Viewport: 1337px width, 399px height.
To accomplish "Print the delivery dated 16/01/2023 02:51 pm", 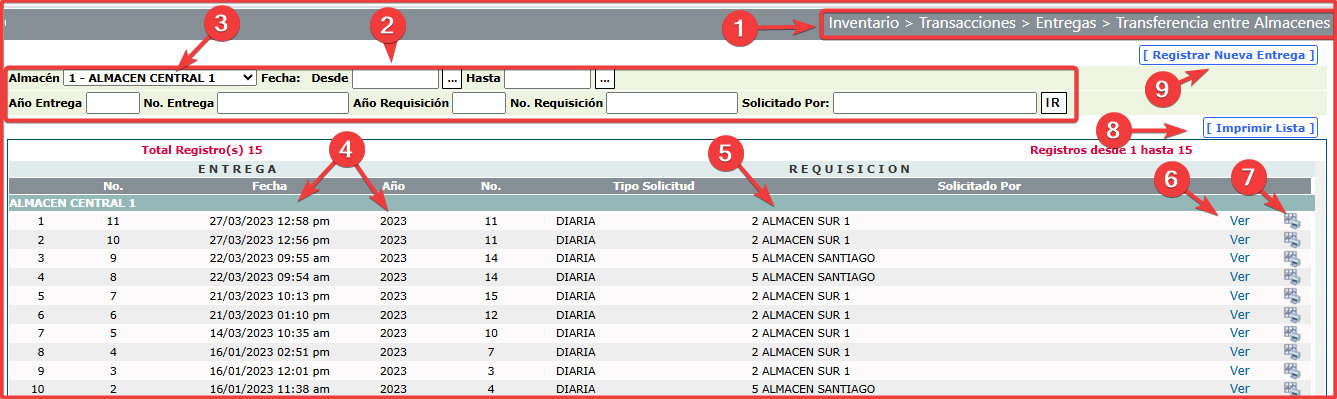I will (1291, 352).
